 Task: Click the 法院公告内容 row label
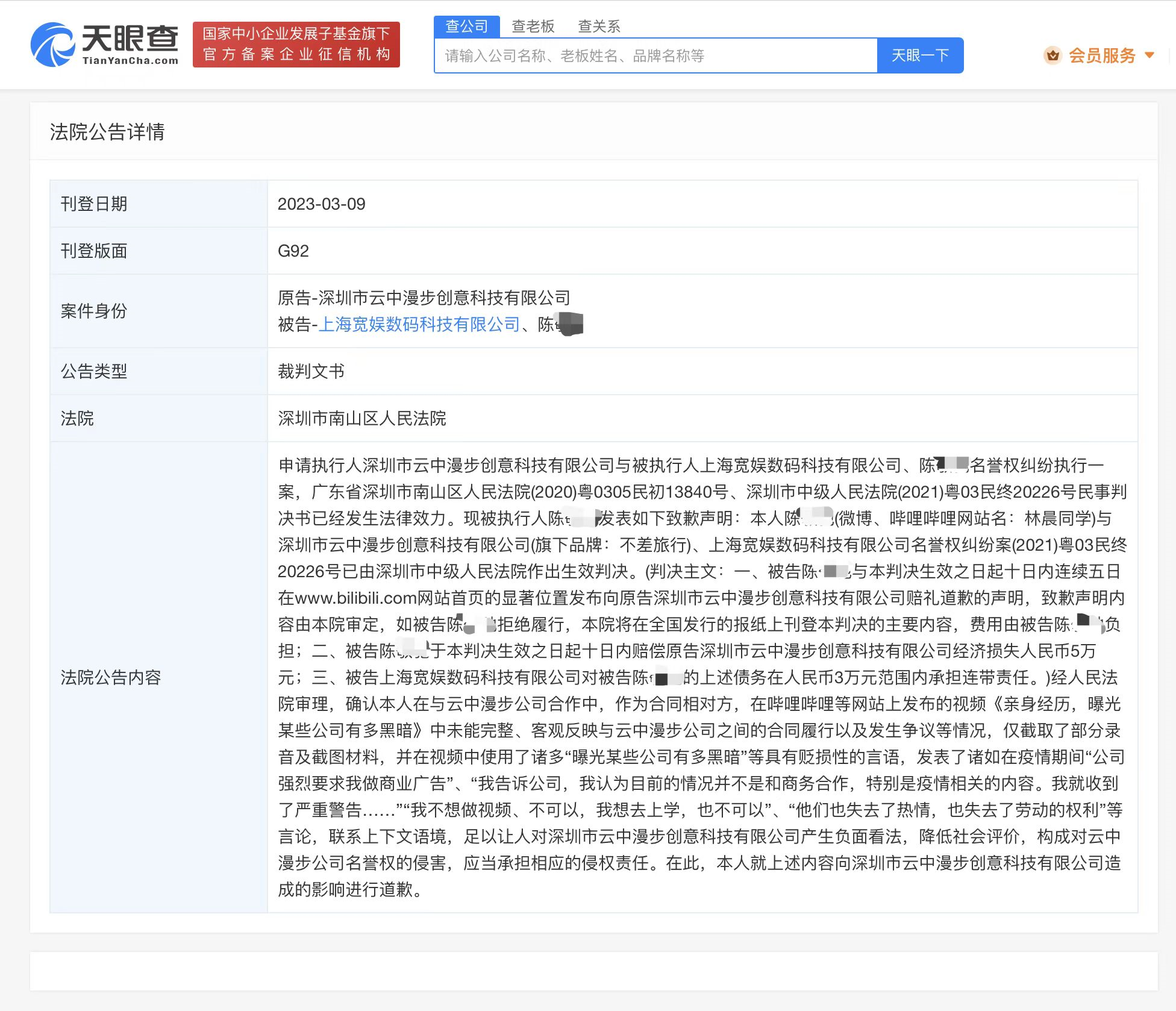111,677
